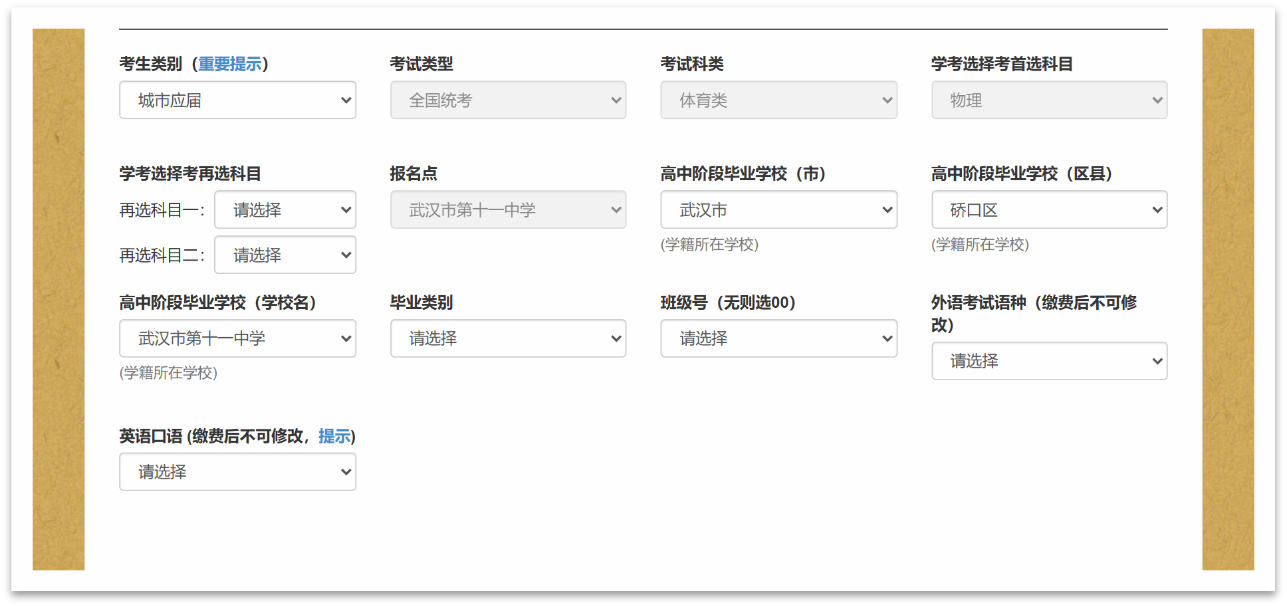The width and height of the screenshot is (1287, 606).
Task: Open the 学考选择考首选科目 dropdown showing 物理
Action: pyautogui.click(x=1049, y=100)
